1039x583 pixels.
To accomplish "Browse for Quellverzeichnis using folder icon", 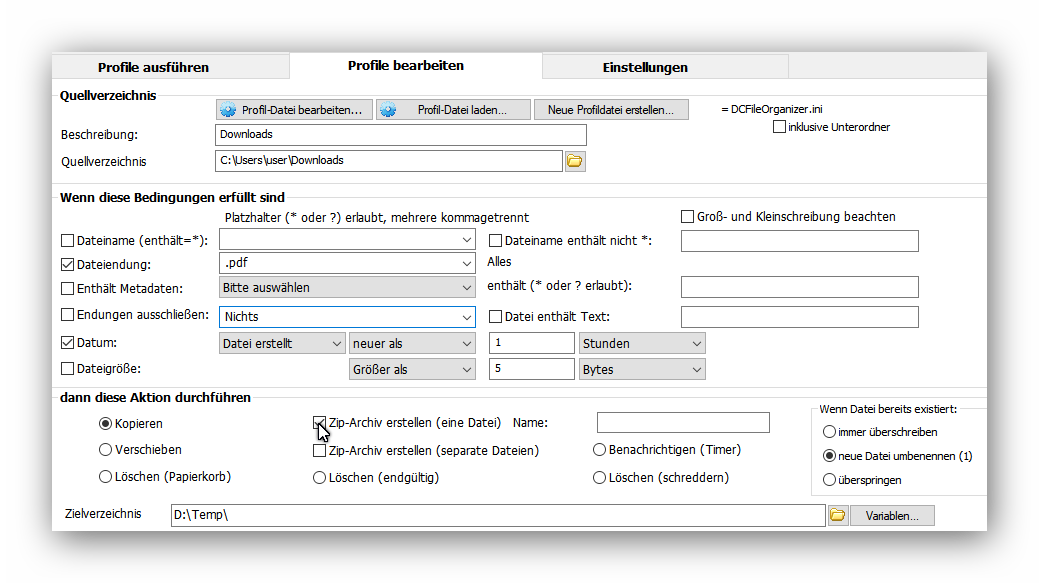I will (575, 161).
